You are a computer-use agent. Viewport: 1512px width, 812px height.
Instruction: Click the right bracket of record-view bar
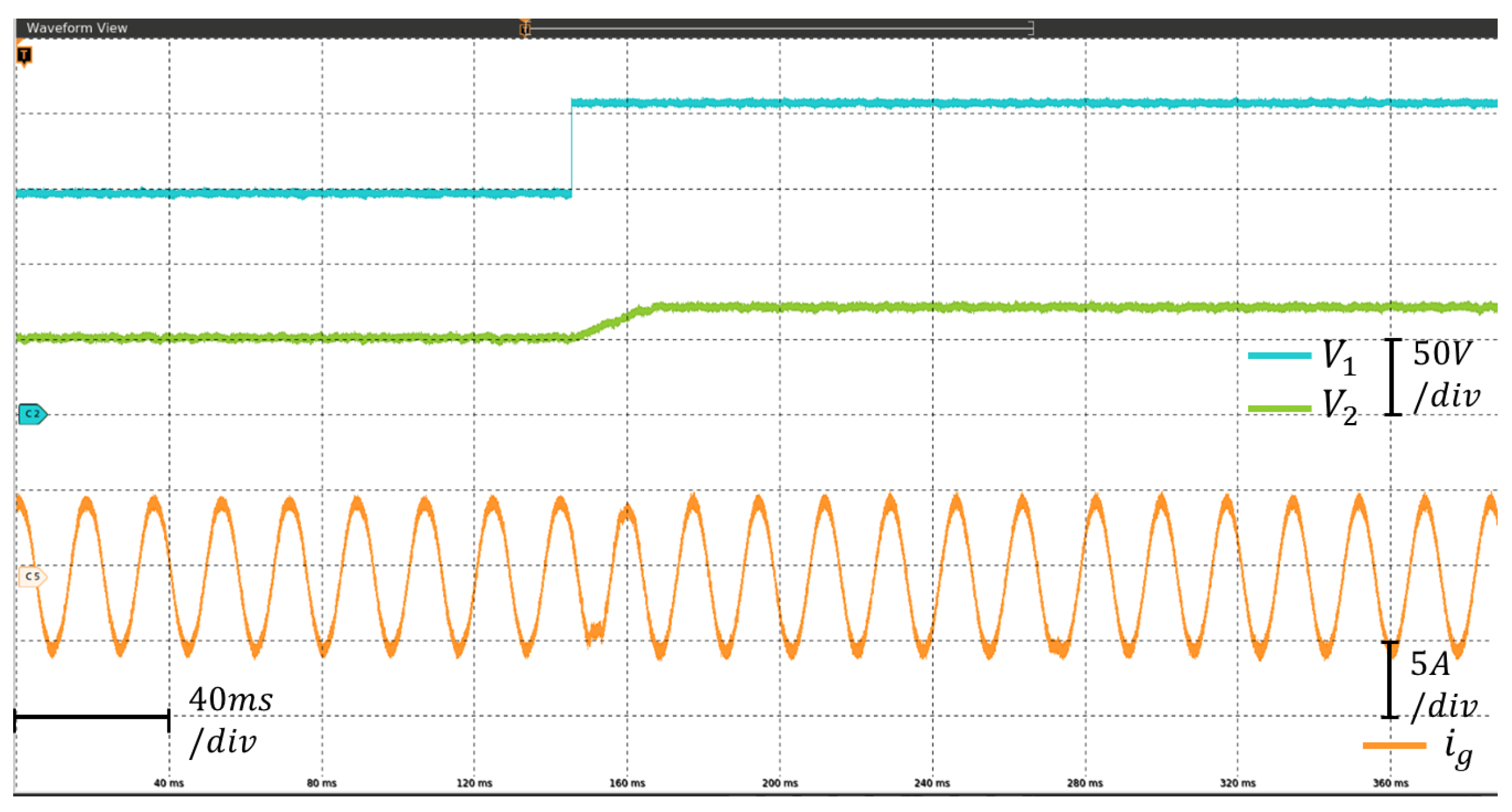pyautogui.click(x=1031, y=28)
